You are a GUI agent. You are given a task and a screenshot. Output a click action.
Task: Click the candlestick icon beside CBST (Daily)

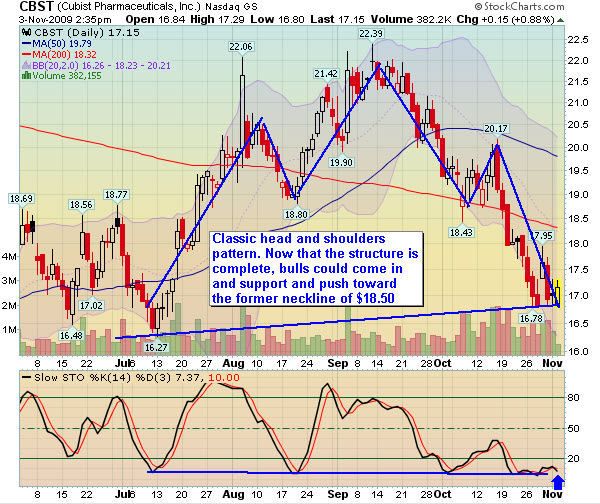(x=27, y=32)
